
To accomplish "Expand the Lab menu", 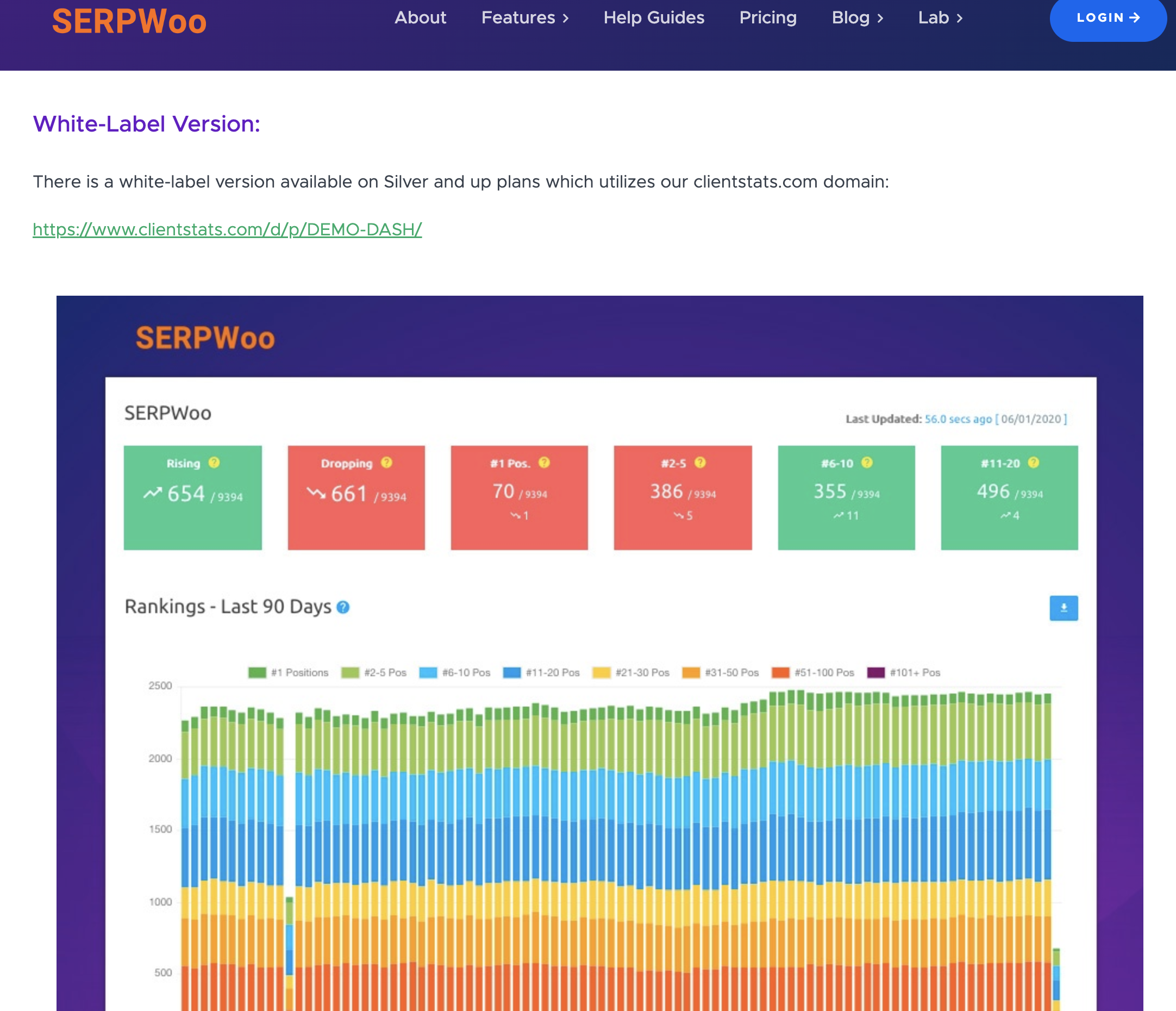I will (x=941, y=17).
